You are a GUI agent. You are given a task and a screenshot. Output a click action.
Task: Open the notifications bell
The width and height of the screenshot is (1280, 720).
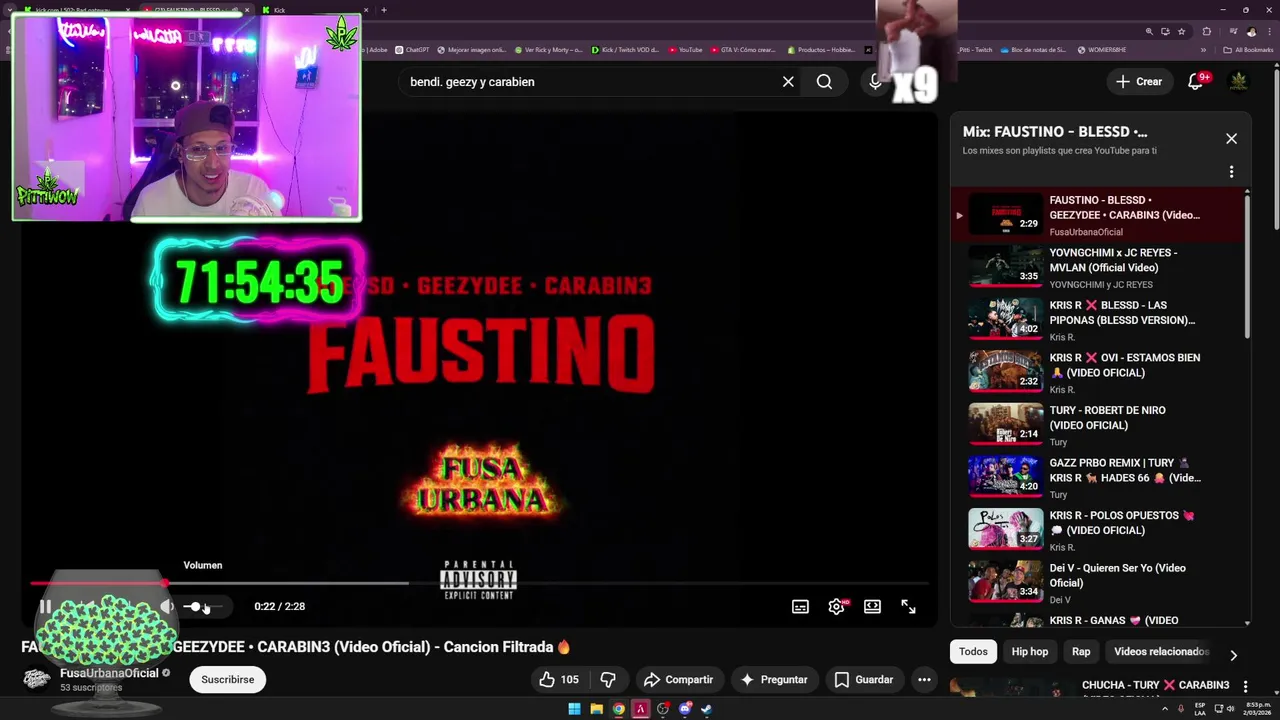1195,82
